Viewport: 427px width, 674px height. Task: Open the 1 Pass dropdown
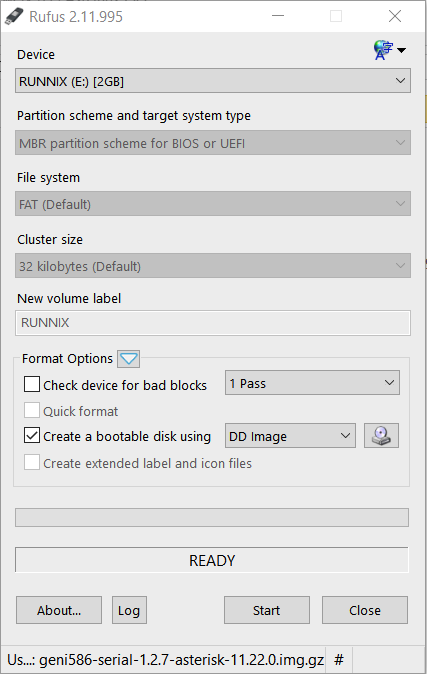(312, 383)
